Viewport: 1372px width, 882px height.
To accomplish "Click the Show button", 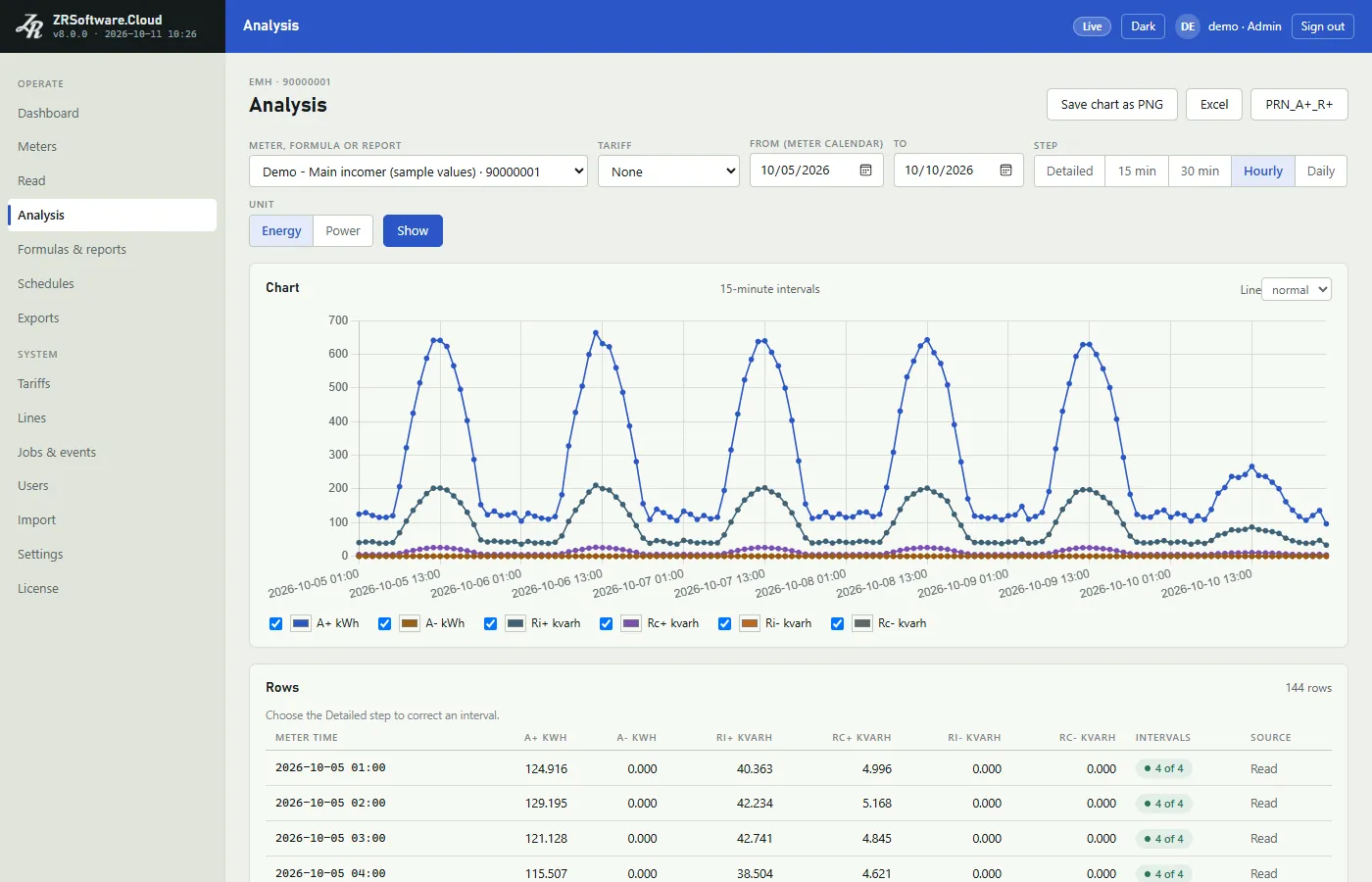I will click(413, 231).
